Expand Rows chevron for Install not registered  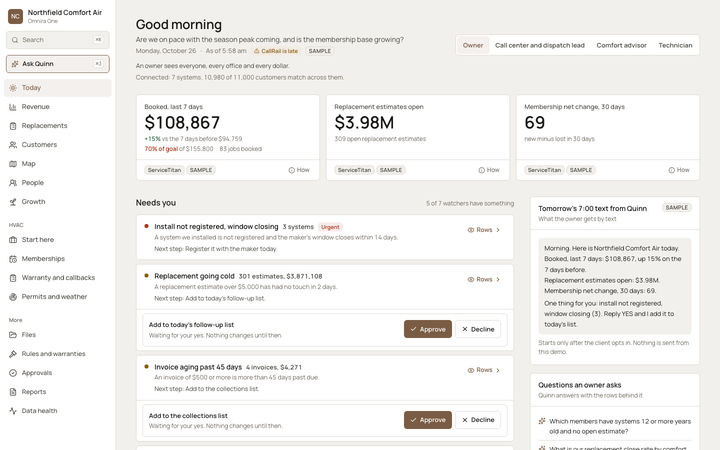498,230
